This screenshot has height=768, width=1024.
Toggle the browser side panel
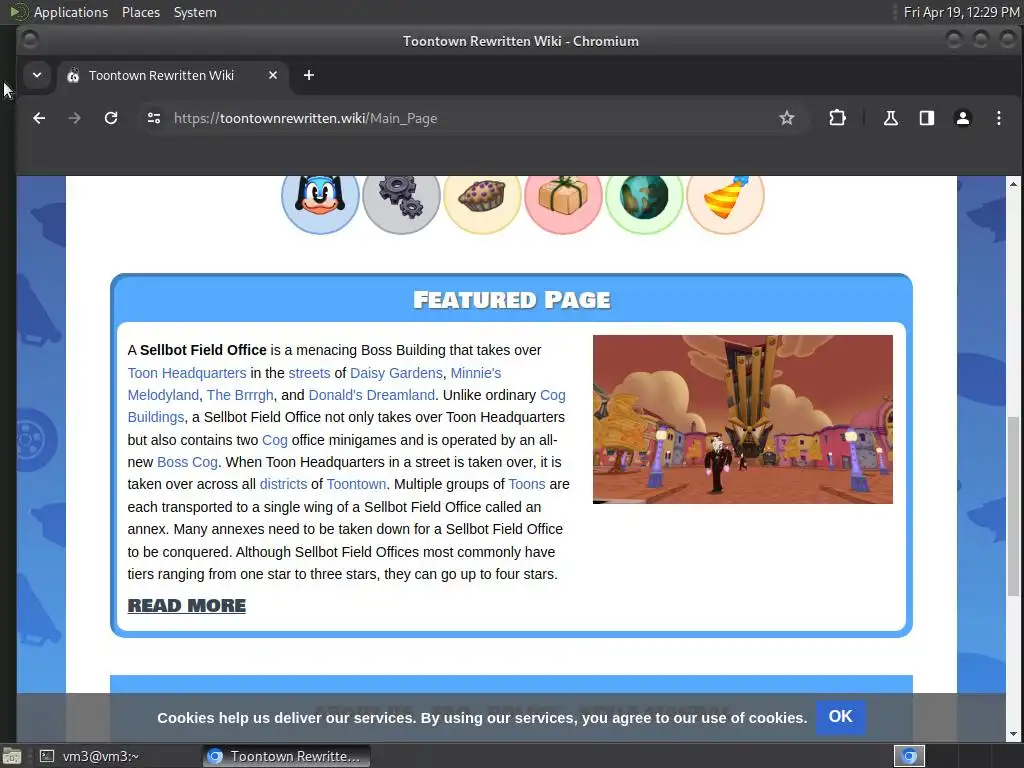[927, 118]
